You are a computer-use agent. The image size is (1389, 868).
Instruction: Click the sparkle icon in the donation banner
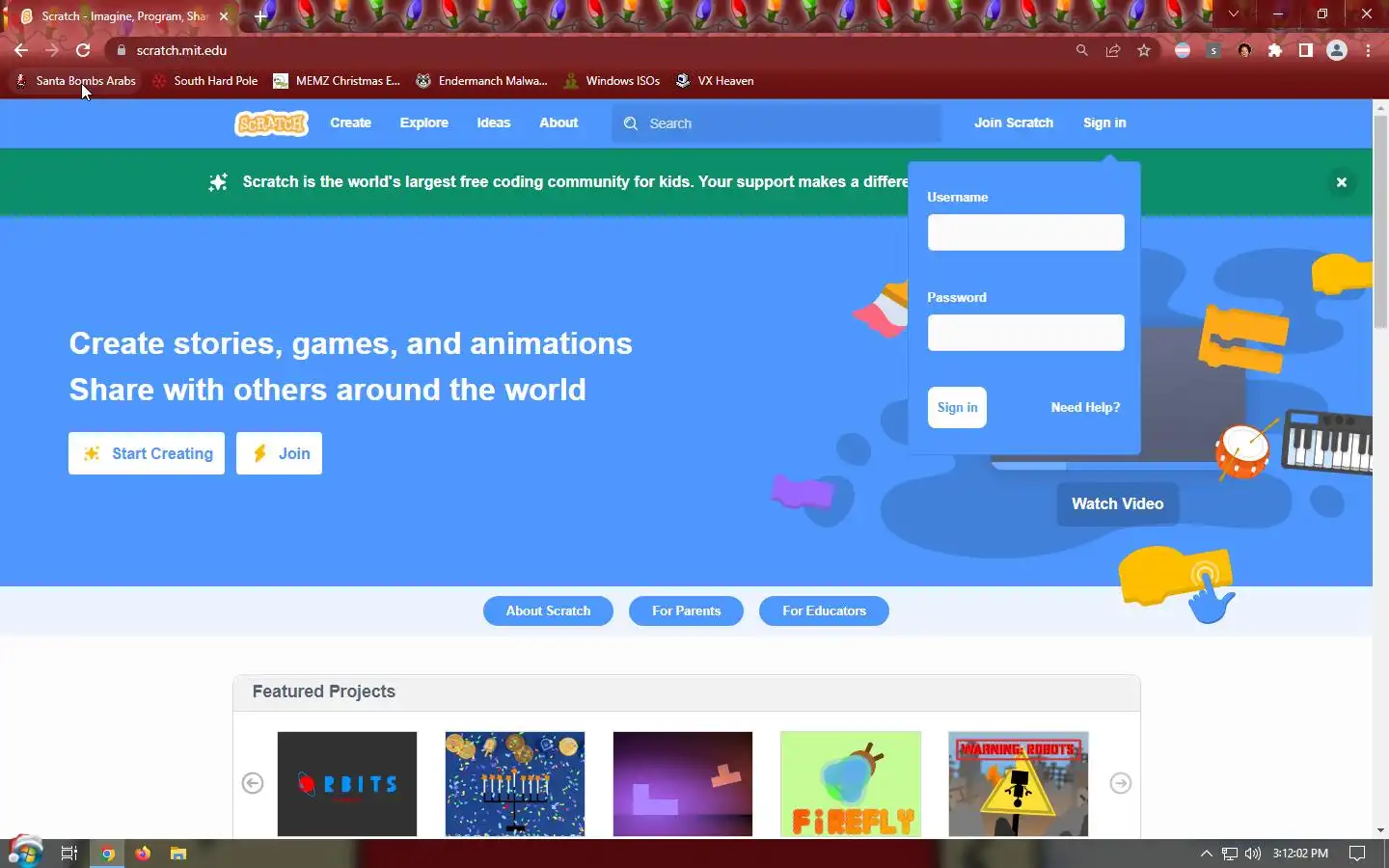click(x=218, y=182)
